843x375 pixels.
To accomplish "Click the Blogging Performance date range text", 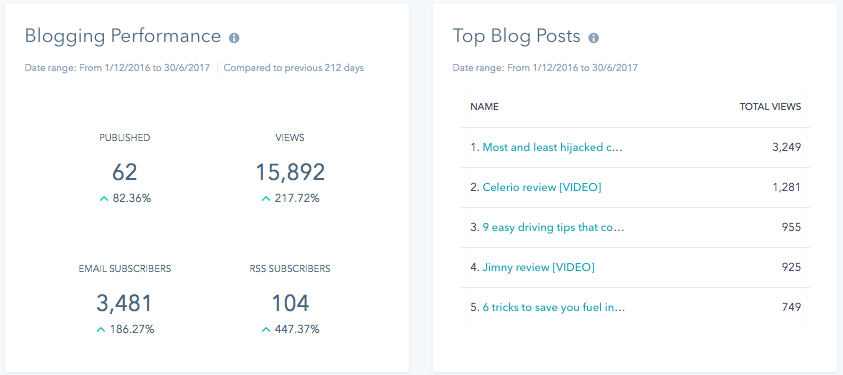I will tap(117, 68).
